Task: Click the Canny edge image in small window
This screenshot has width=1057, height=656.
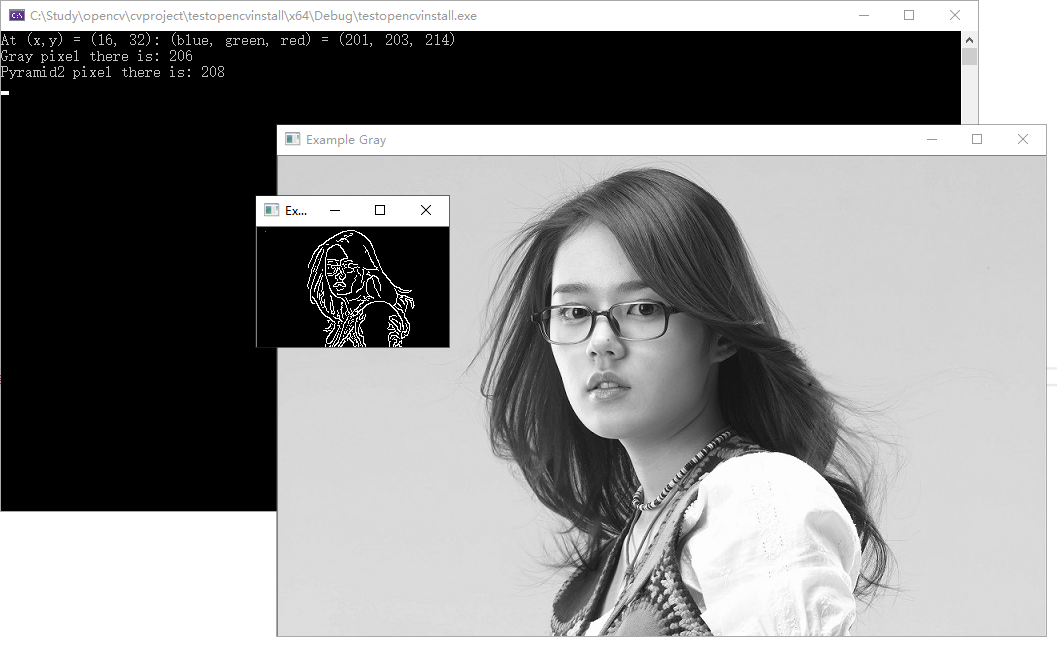Action: coord(353,287)
